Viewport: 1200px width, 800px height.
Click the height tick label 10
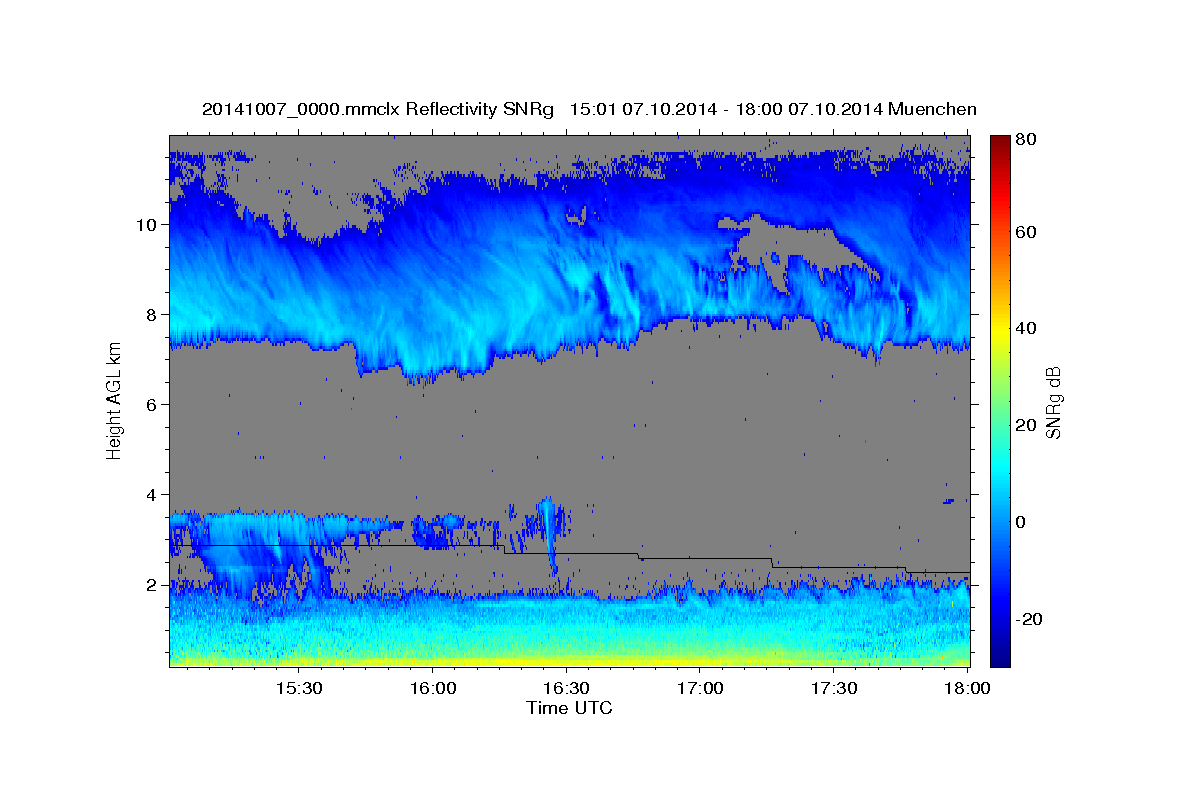pos(148,225)
